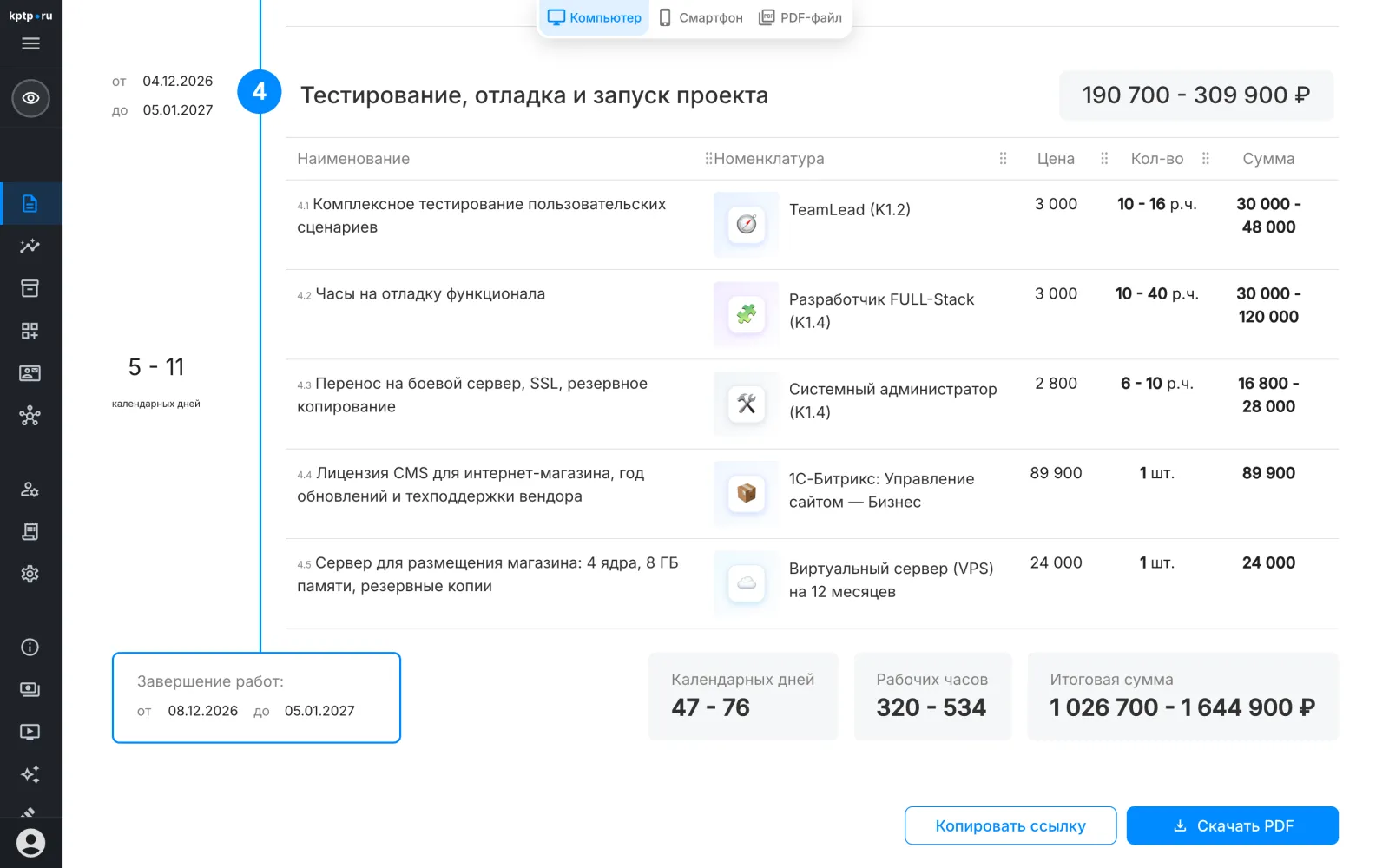Open the user settings sidebar icon
Screen dimensions: 1389x868
point(30,490)
